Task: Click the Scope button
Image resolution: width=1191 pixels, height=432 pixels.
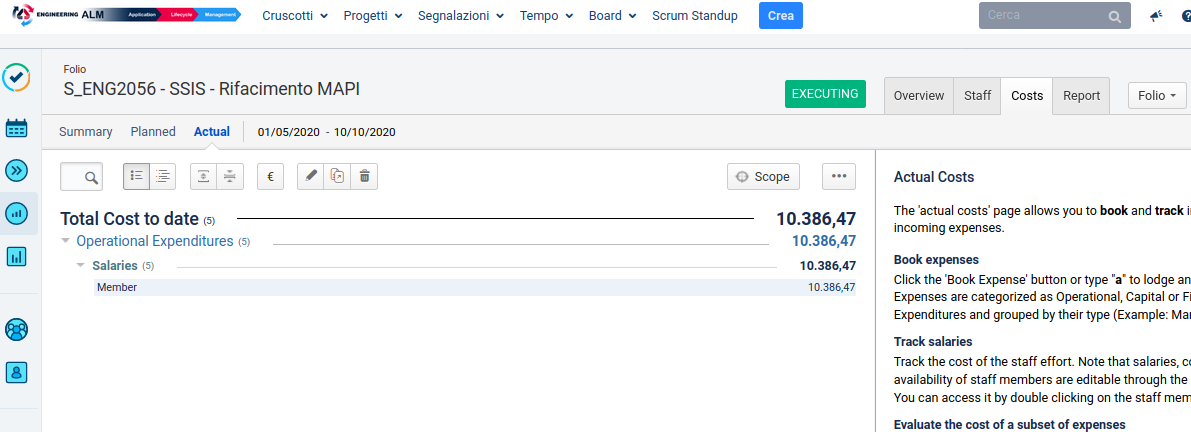Action: tap(763, 176)
